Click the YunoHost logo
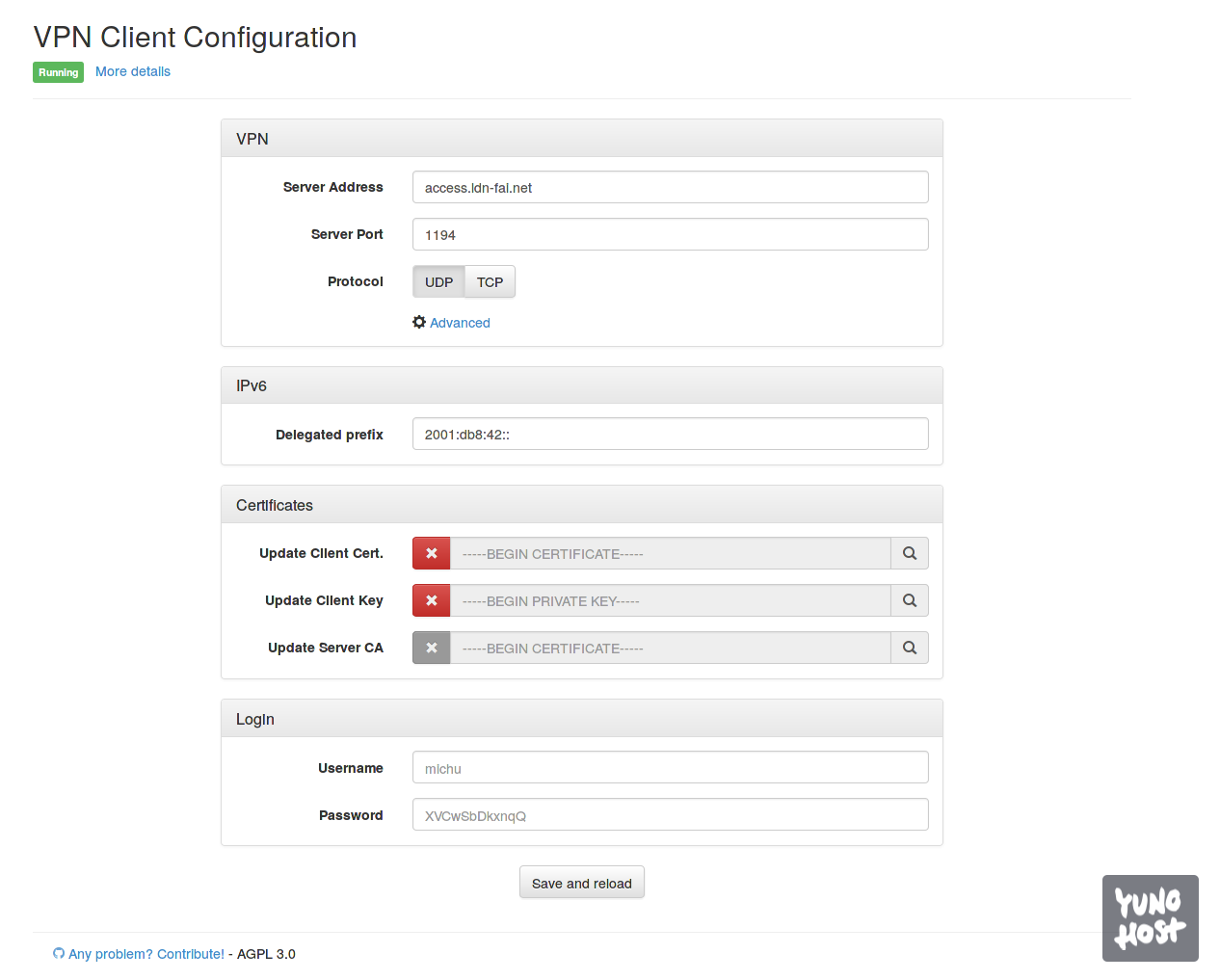1220x980 pixels. (x=1150, y=917)
